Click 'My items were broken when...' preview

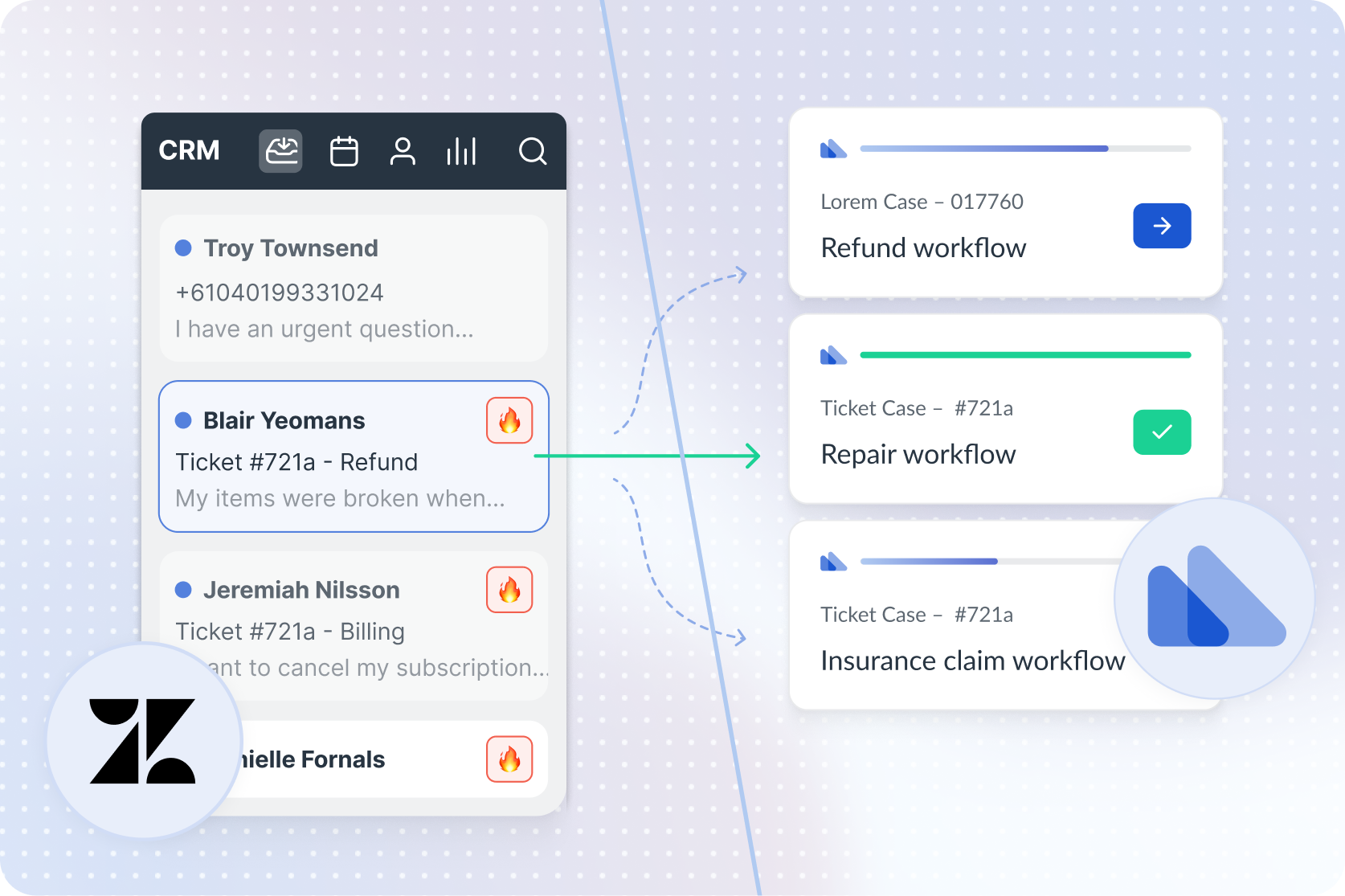point(341,499)
